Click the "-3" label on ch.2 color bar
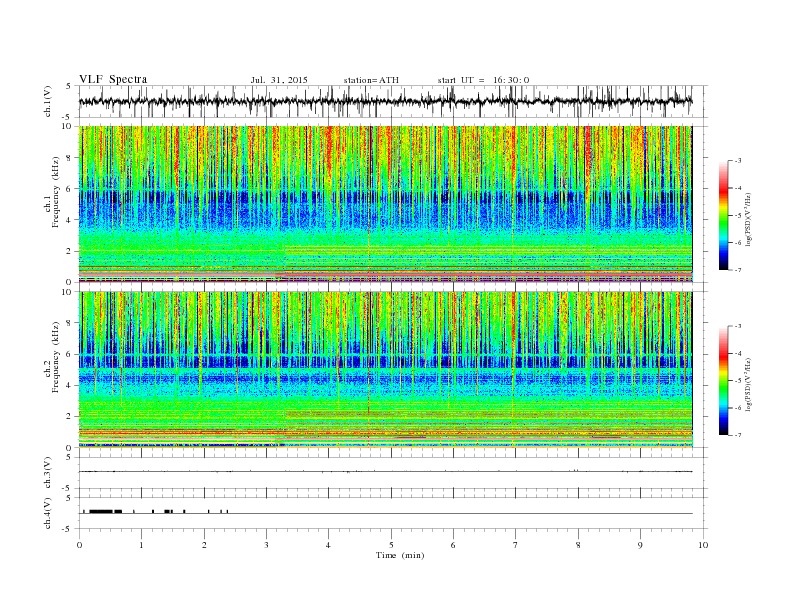 (x=738, y=326)
